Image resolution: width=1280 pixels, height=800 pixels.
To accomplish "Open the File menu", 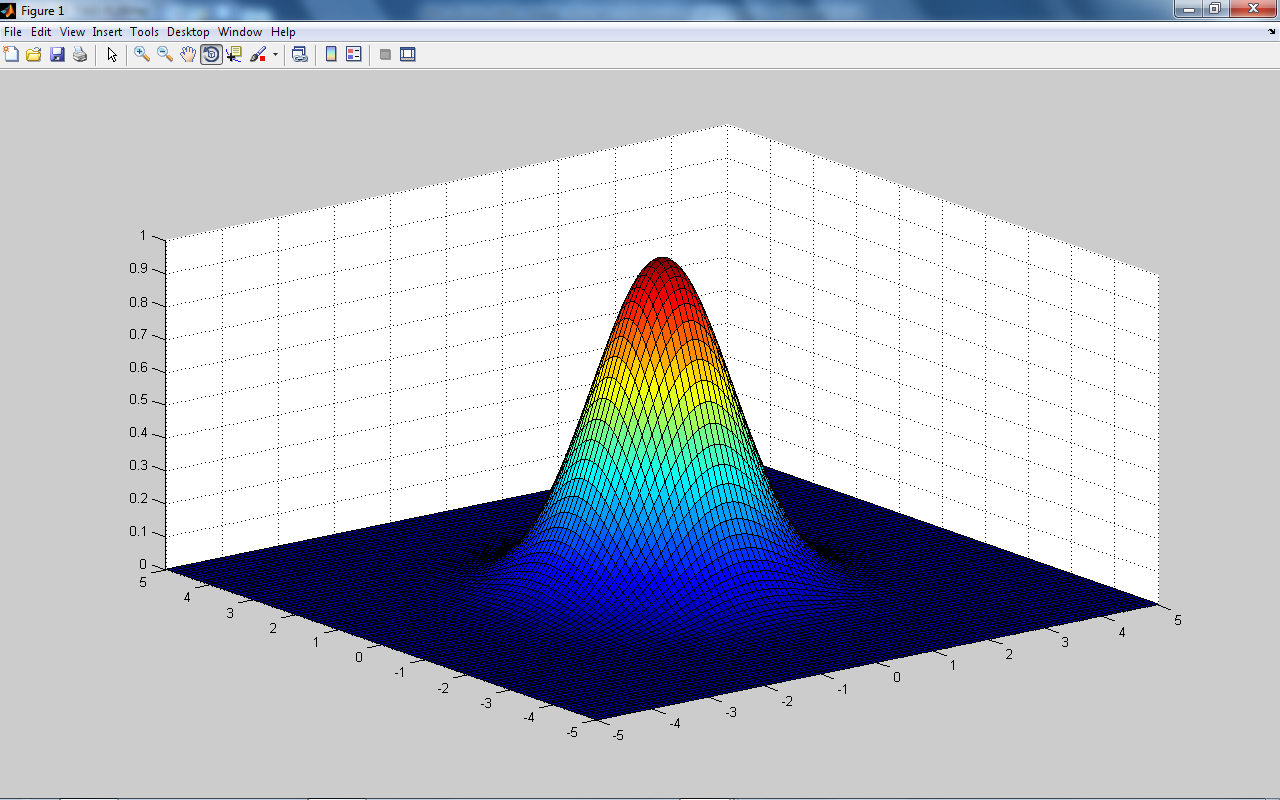I will click(13, 32).
